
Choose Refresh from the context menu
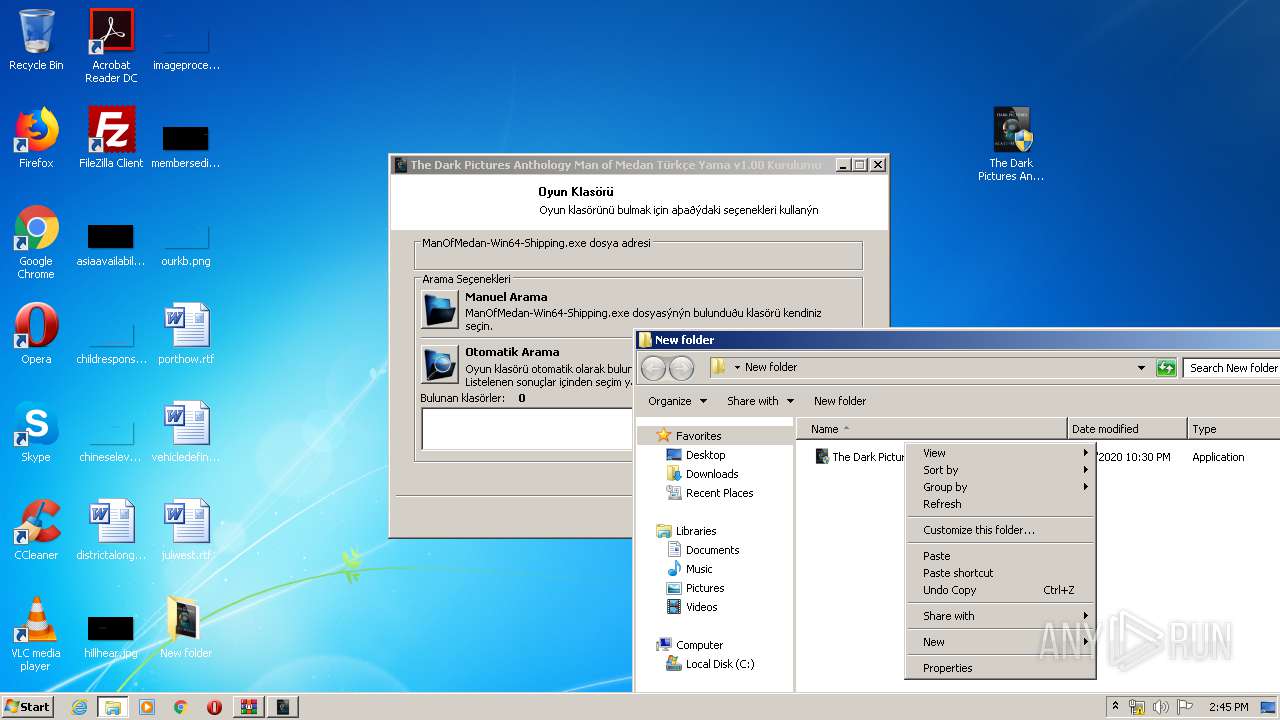click(x=1000, y=504)
